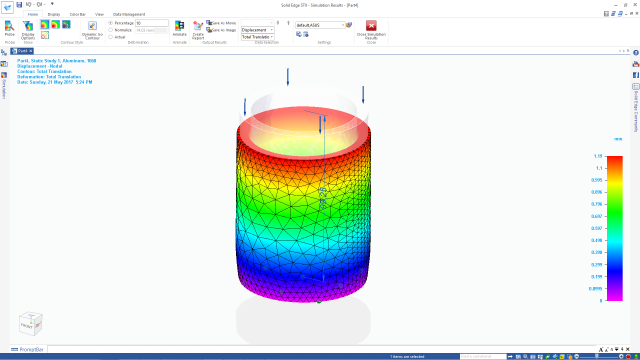Select the Probe tool

9,29
